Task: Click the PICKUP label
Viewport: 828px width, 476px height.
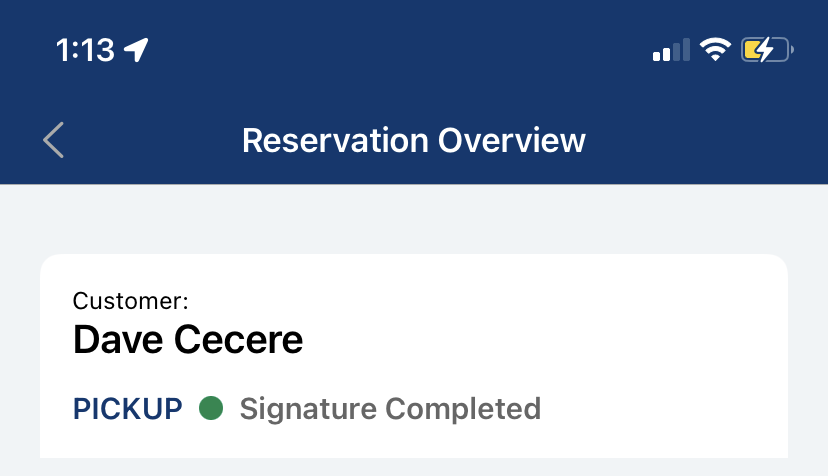Action: coord(128,408)
